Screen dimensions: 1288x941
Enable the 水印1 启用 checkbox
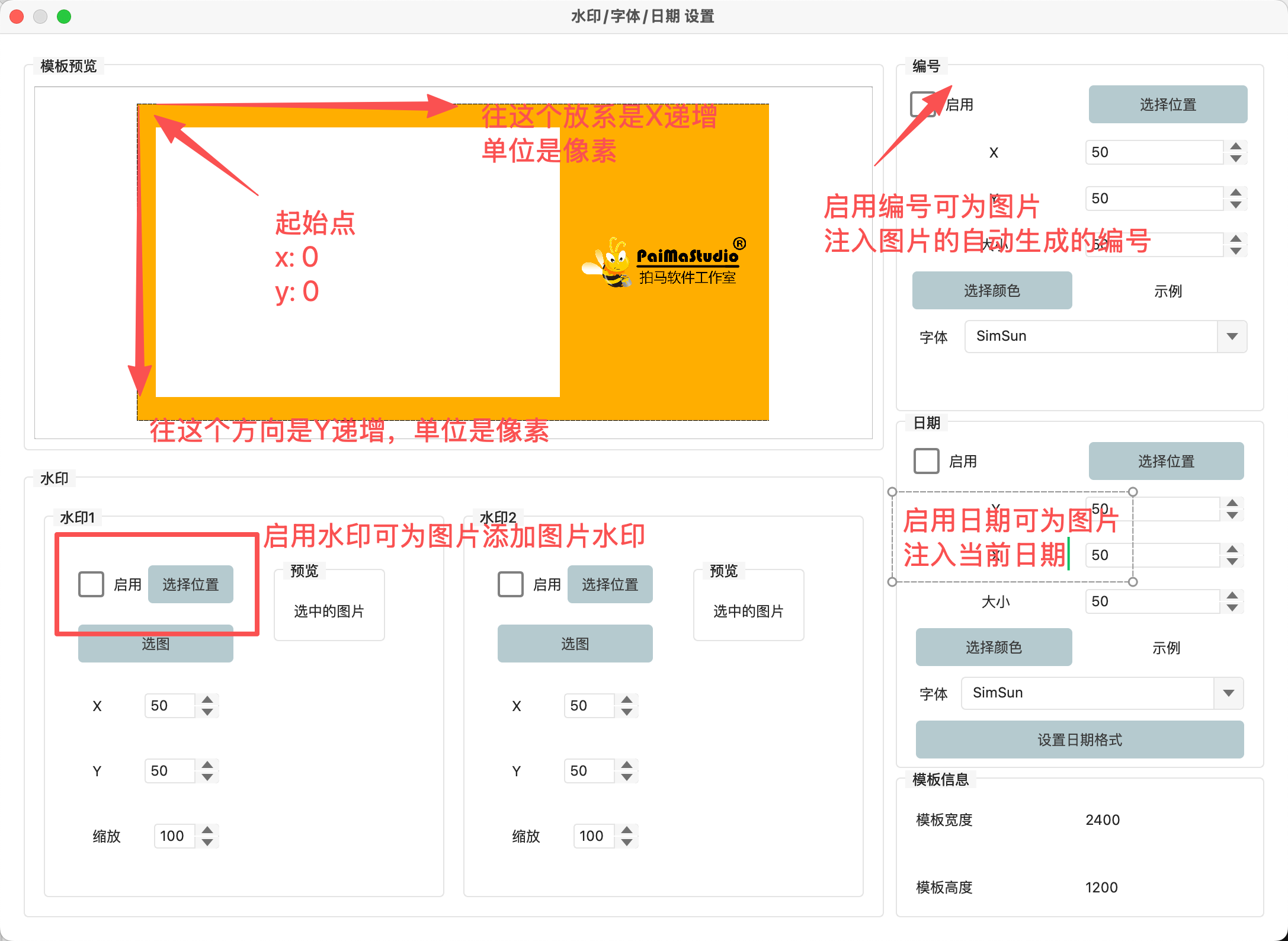(x=91, y=584)
